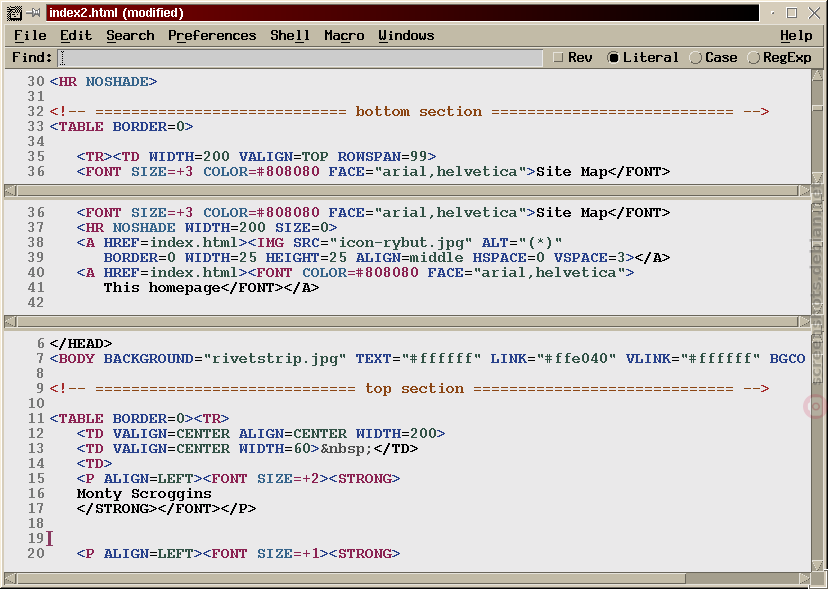Click TABLE BORDER=0 on line 33
This screenshot has height=589, width=828.
click(121, 127)
